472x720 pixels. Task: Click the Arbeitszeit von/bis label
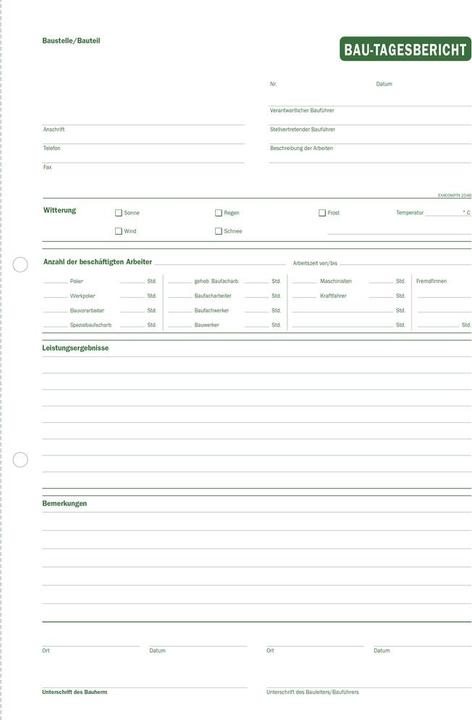[315, 263]
